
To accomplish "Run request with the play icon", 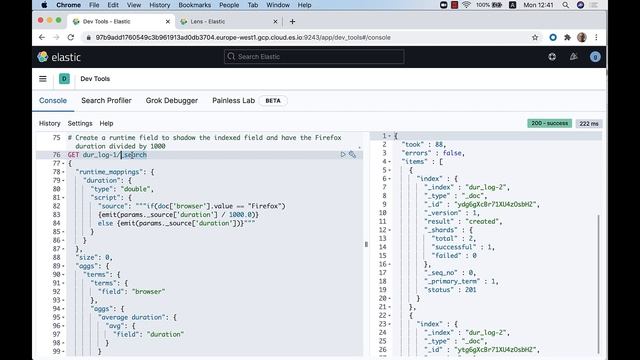I will click(343, 154).
